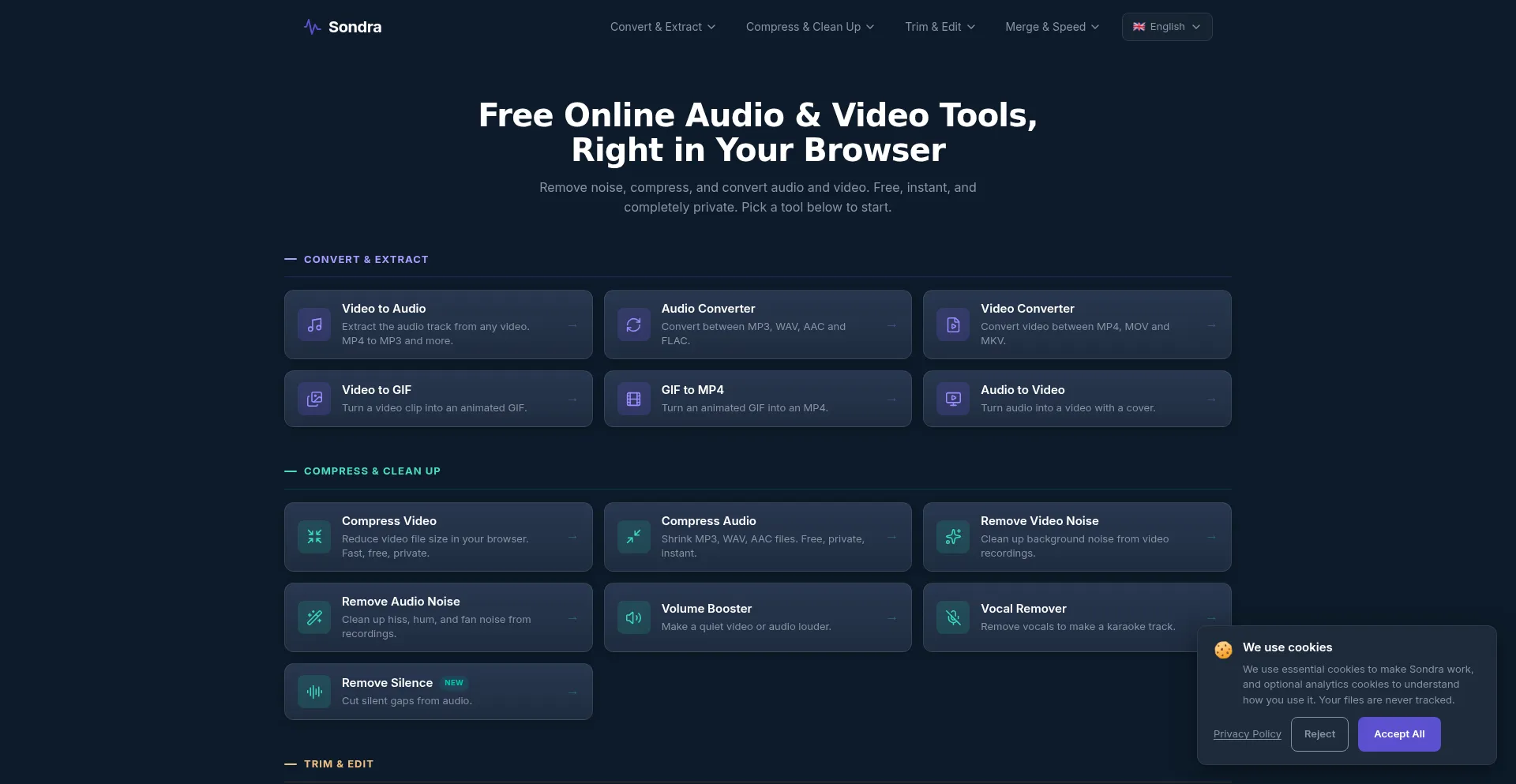Open the Video Converter tool title

pos(1027,309)
